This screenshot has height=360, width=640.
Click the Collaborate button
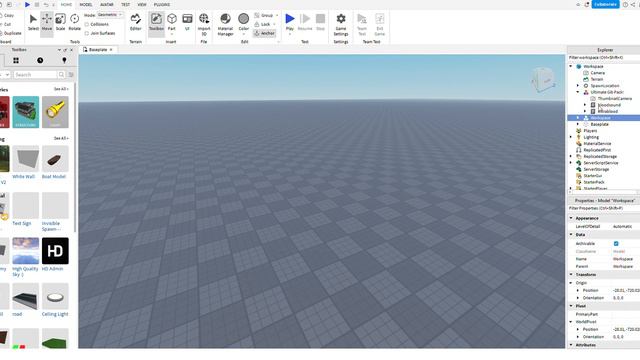605,4
